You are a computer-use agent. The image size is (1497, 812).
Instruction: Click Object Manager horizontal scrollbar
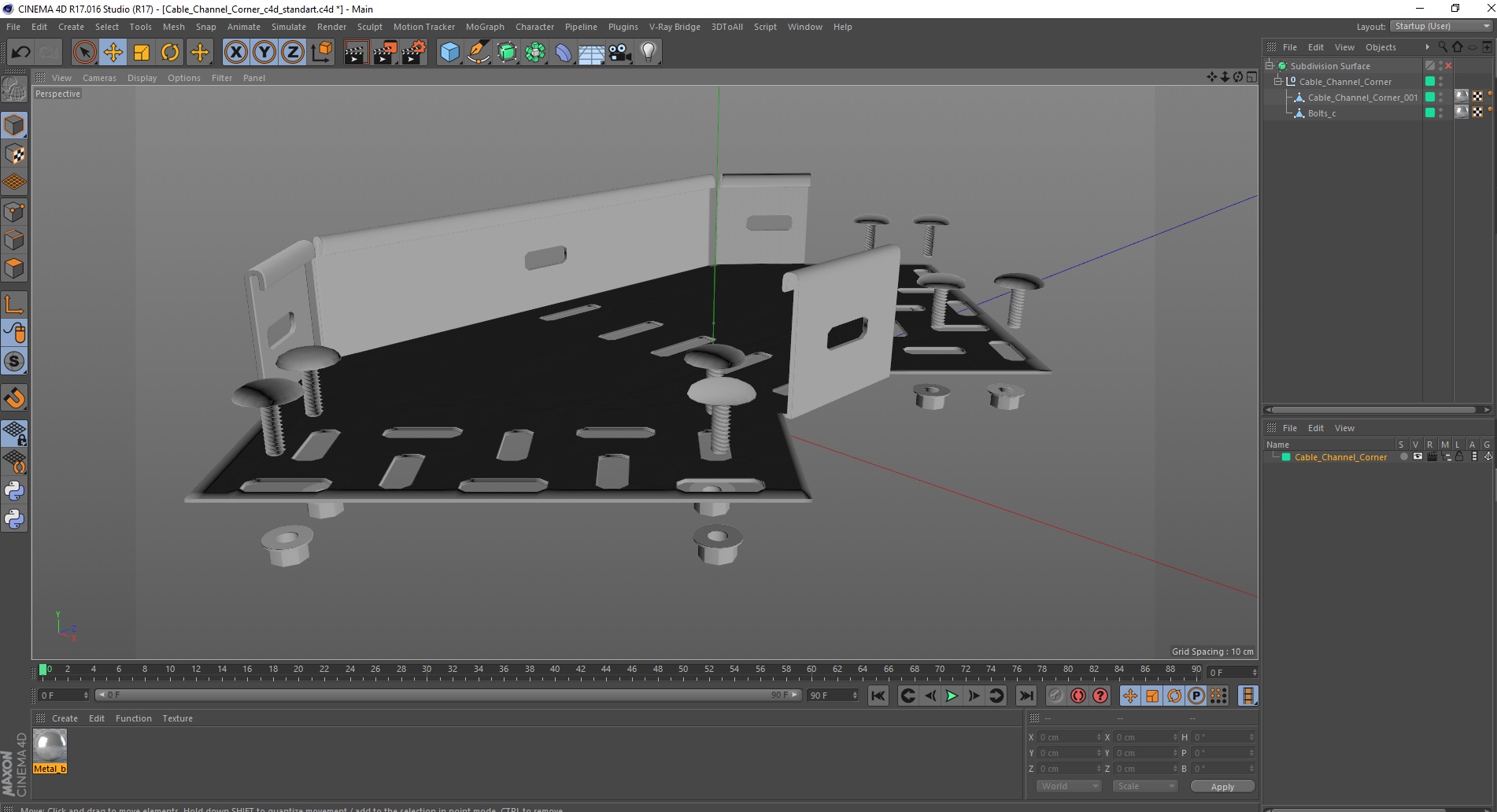point(1373,409)
